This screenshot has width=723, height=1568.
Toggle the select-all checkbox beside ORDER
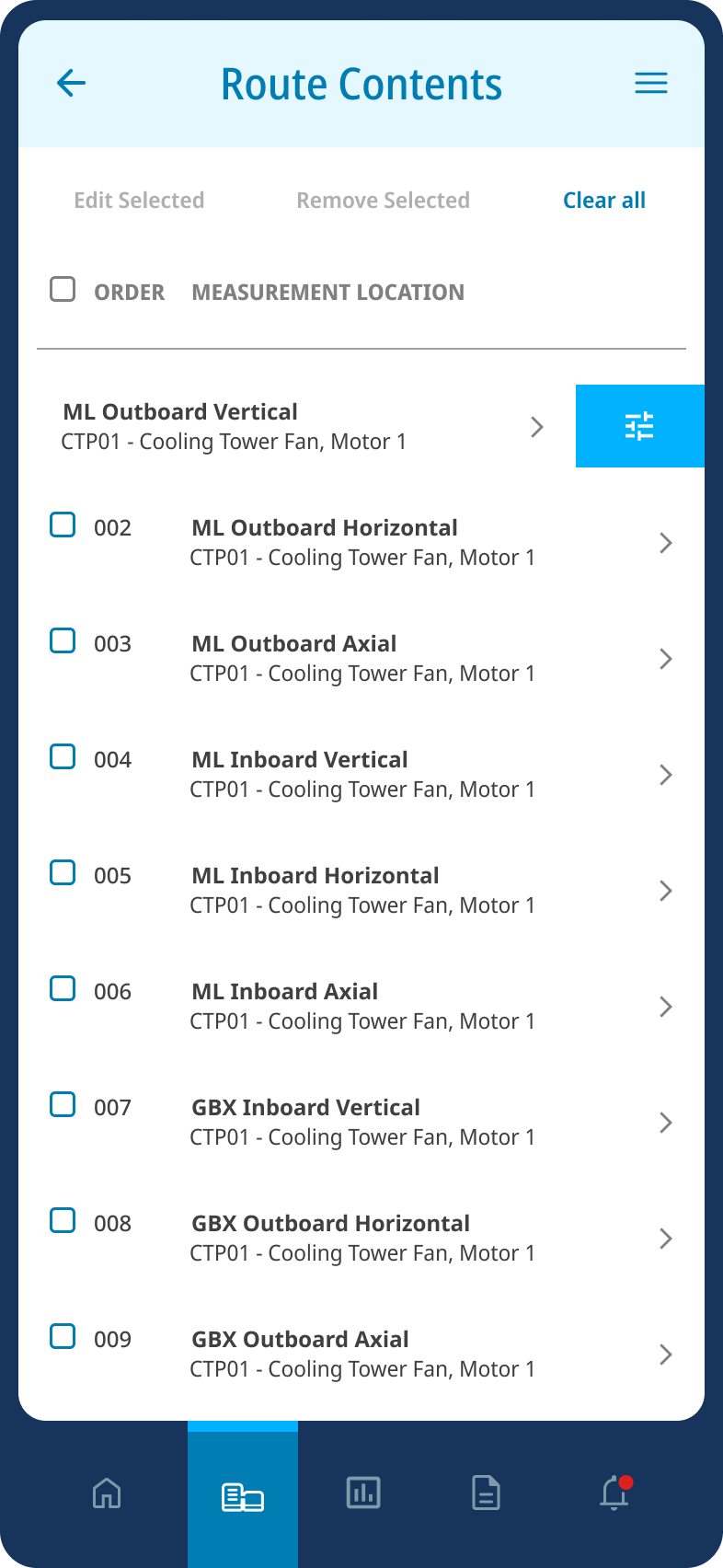(63, 289)
